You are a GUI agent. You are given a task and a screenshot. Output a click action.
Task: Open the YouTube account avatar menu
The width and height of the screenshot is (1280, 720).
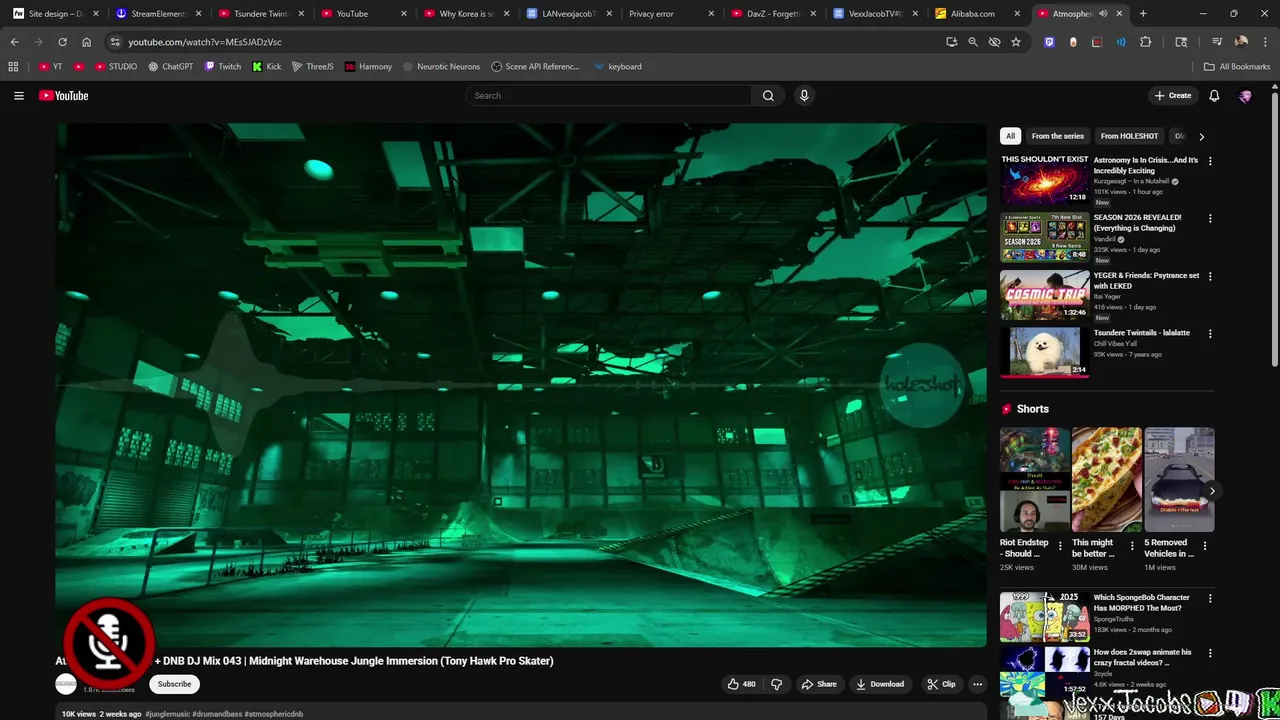click(1245, 96)
